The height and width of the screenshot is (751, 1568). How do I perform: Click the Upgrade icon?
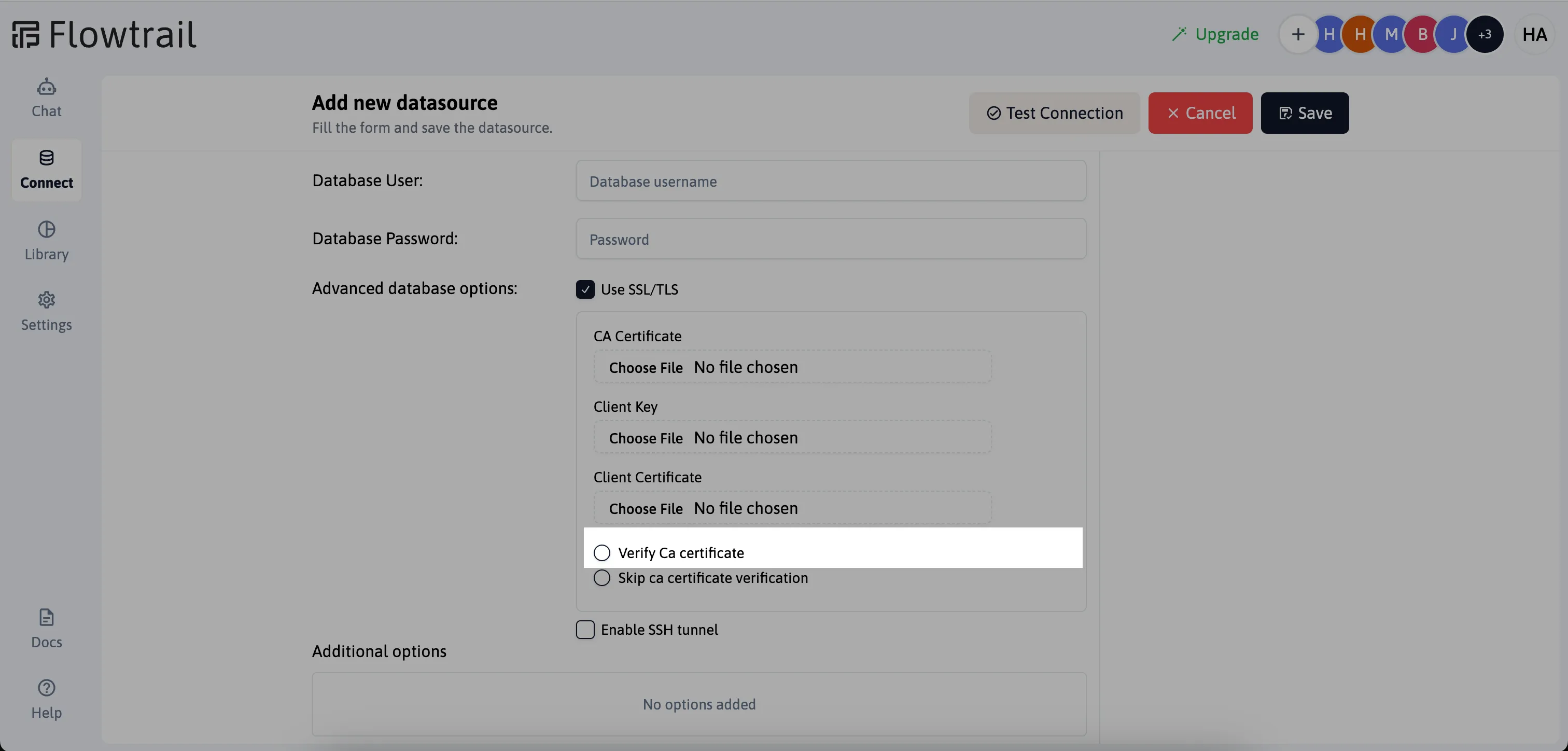click(x=1178, y=33)
